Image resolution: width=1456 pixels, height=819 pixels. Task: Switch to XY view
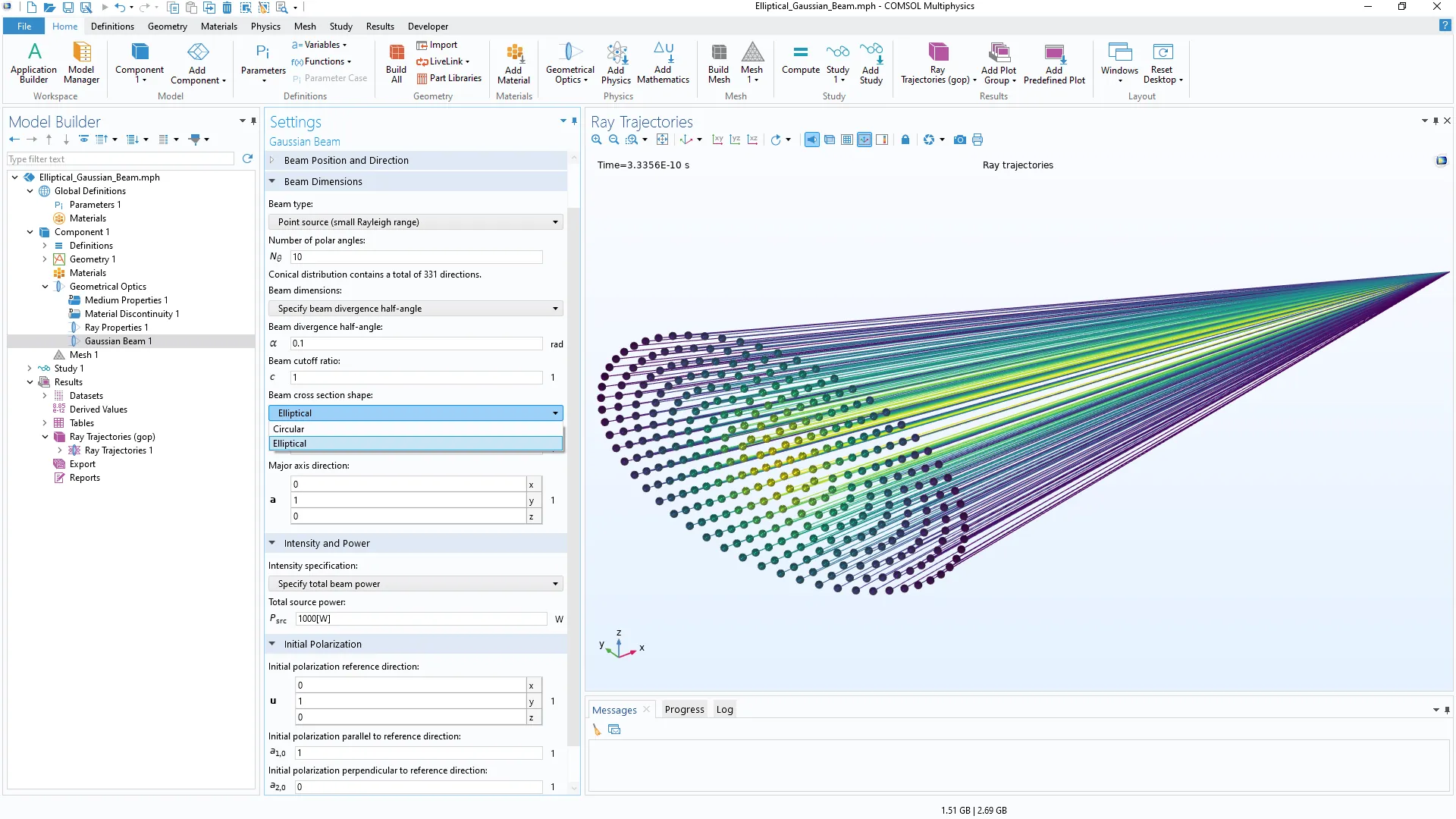point(717,140)
